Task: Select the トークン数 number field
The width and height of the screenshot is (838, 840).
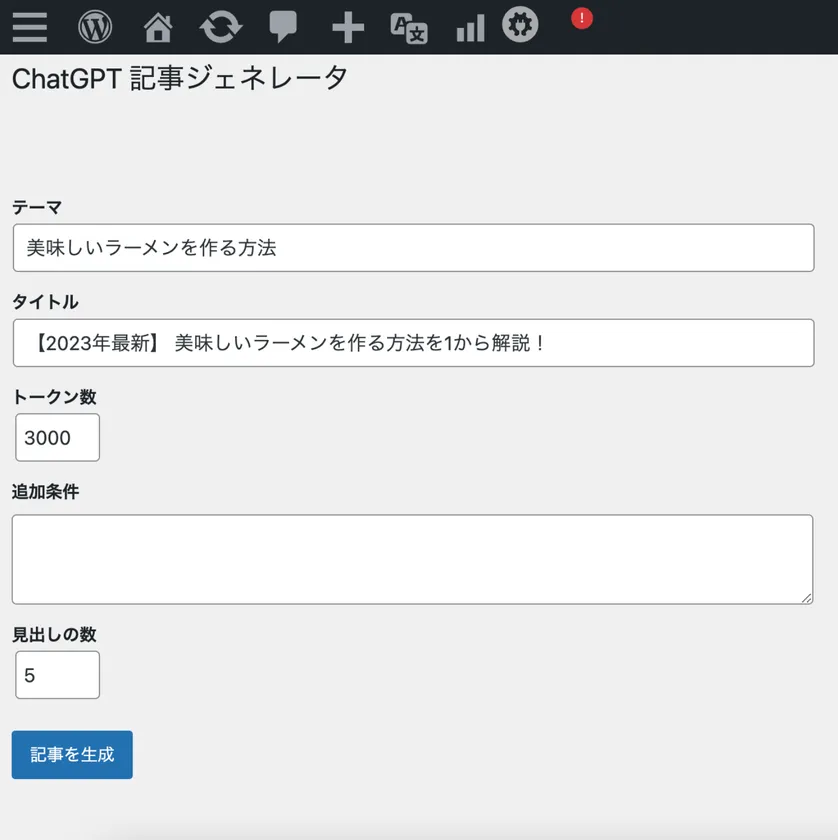Action: click(58, 438)
